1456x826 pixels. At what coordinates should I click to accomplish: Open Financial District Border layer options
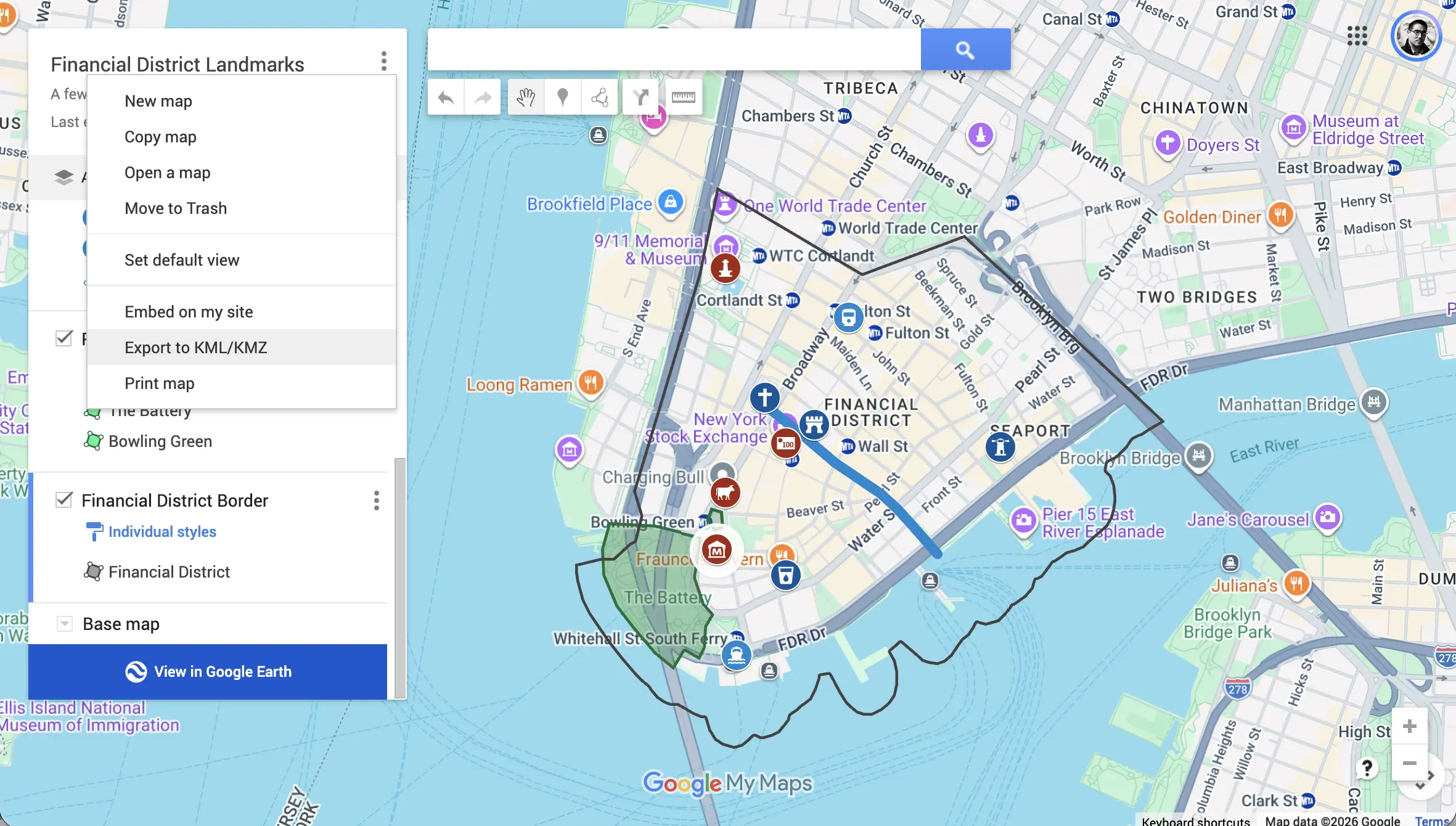[376, 501]
